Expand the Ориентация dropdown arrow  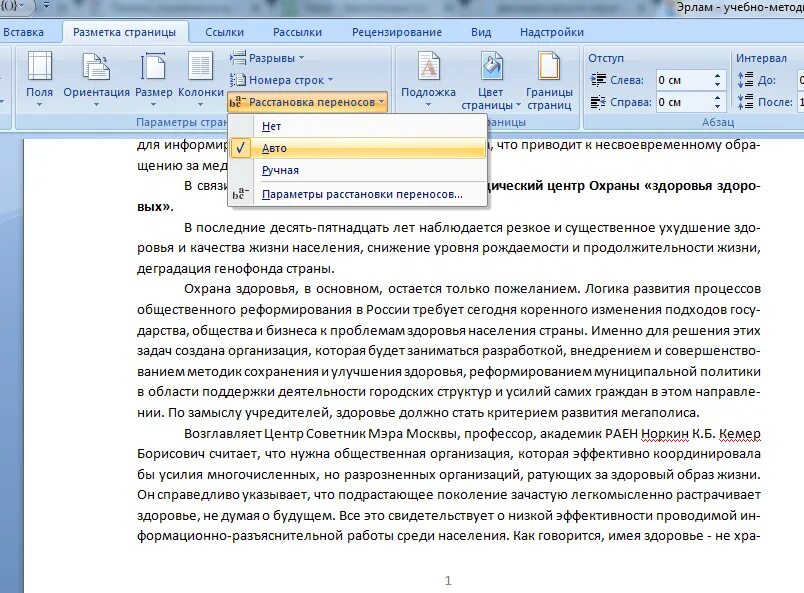coord(96,105)
